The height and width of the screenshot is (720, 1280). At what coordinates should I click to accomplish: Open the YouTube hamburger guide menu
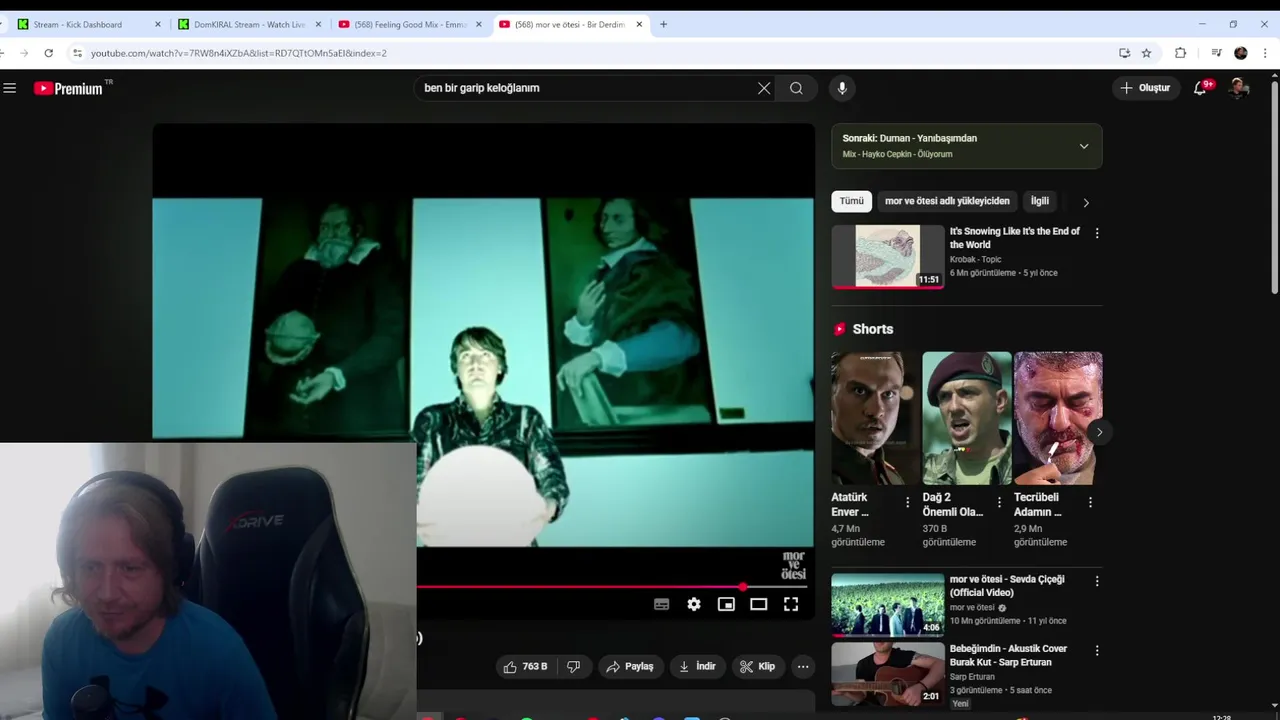pyautogui.click(x=10, y=88)
